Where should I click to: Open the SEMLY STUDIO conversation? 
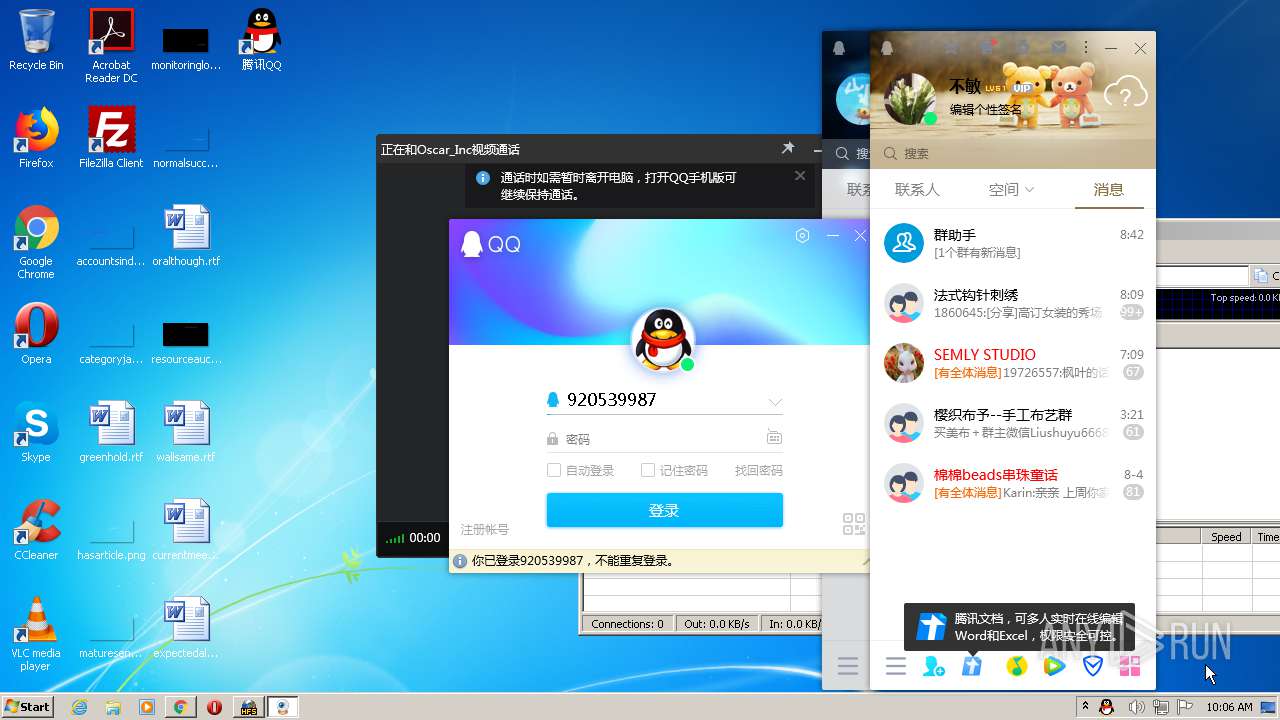coord(1013,363)
